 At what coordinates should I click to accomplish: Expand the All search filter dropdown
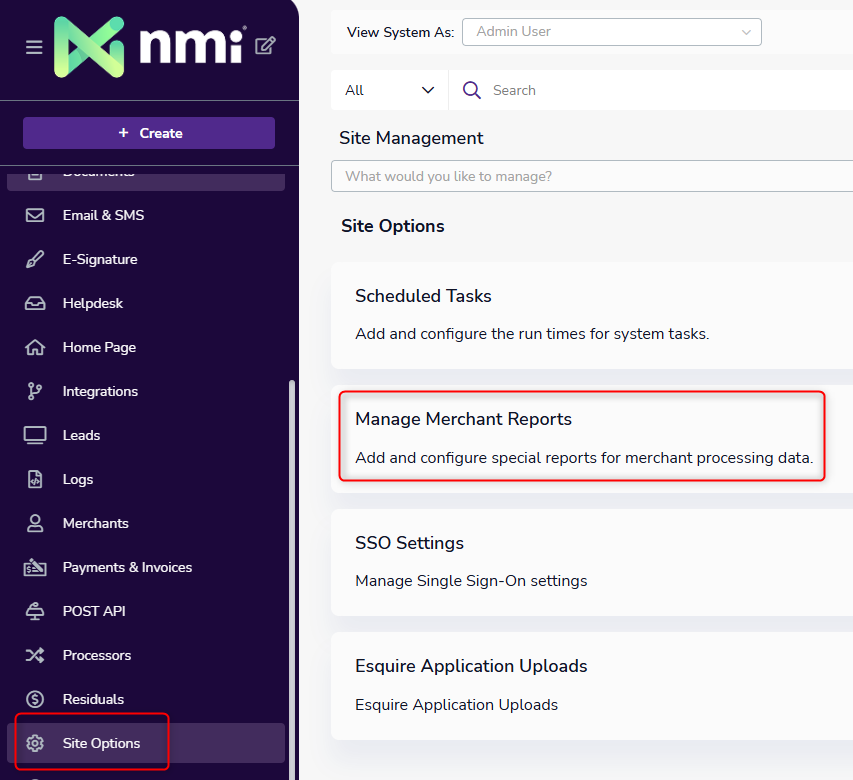(389, 90)
